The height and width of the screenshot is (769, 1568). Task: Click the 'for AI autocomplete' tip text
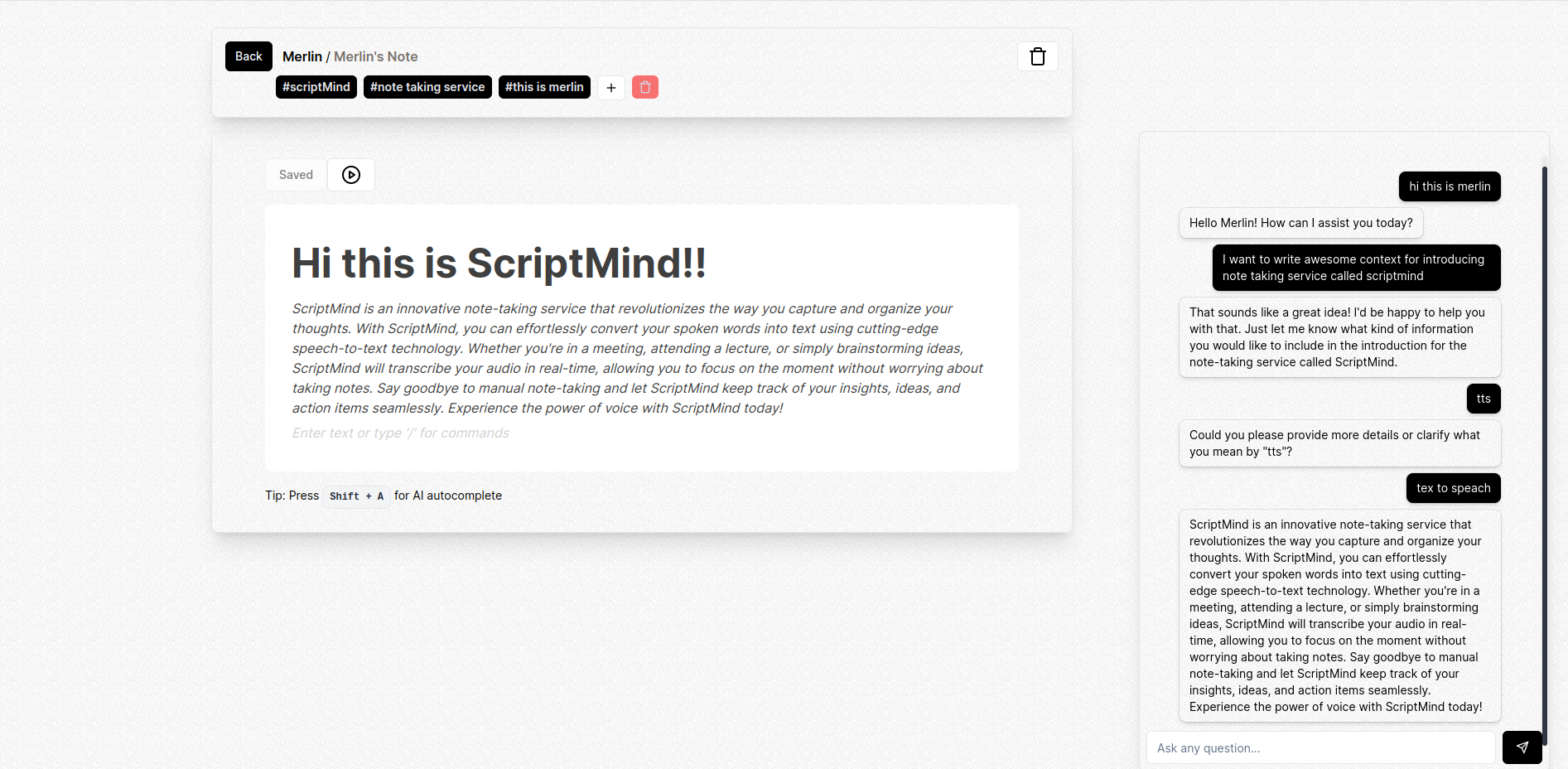[x=448, y=496]
